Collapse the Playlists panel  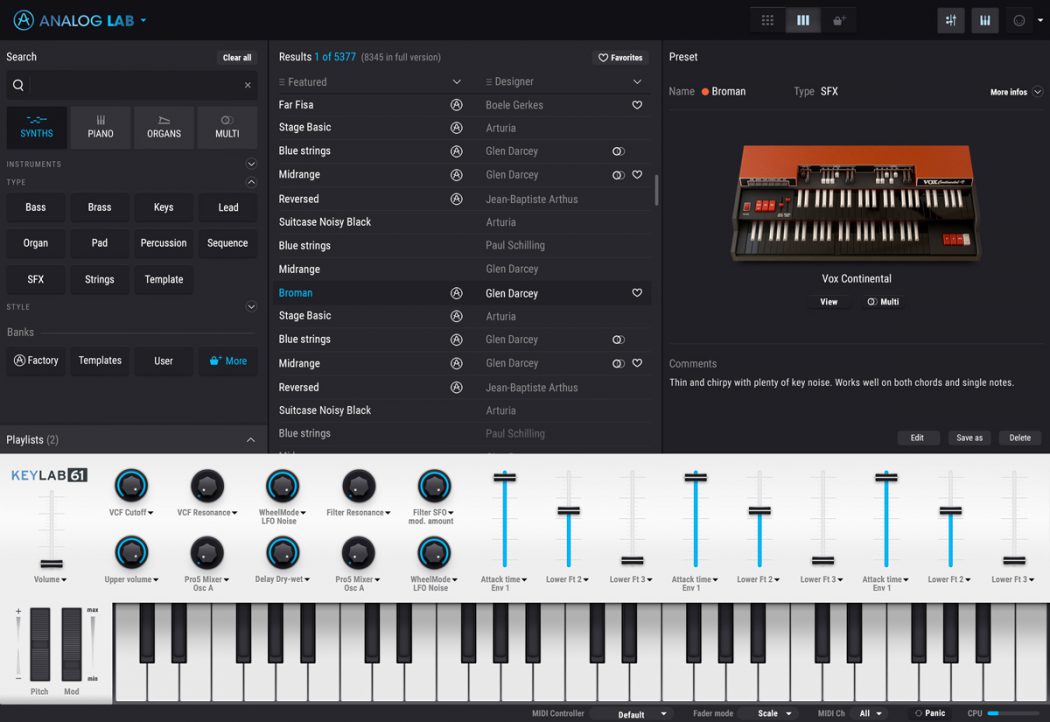250,440
